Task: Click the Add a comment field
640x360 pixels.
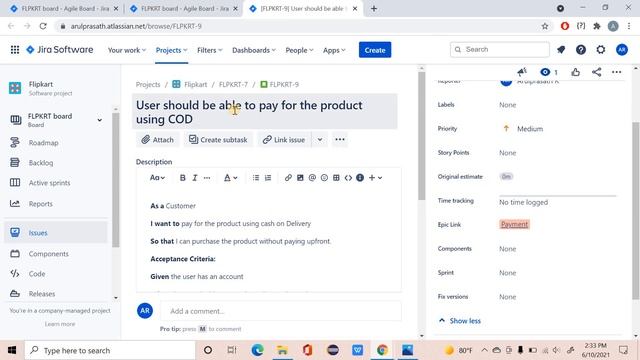Action: pos(281,311)
